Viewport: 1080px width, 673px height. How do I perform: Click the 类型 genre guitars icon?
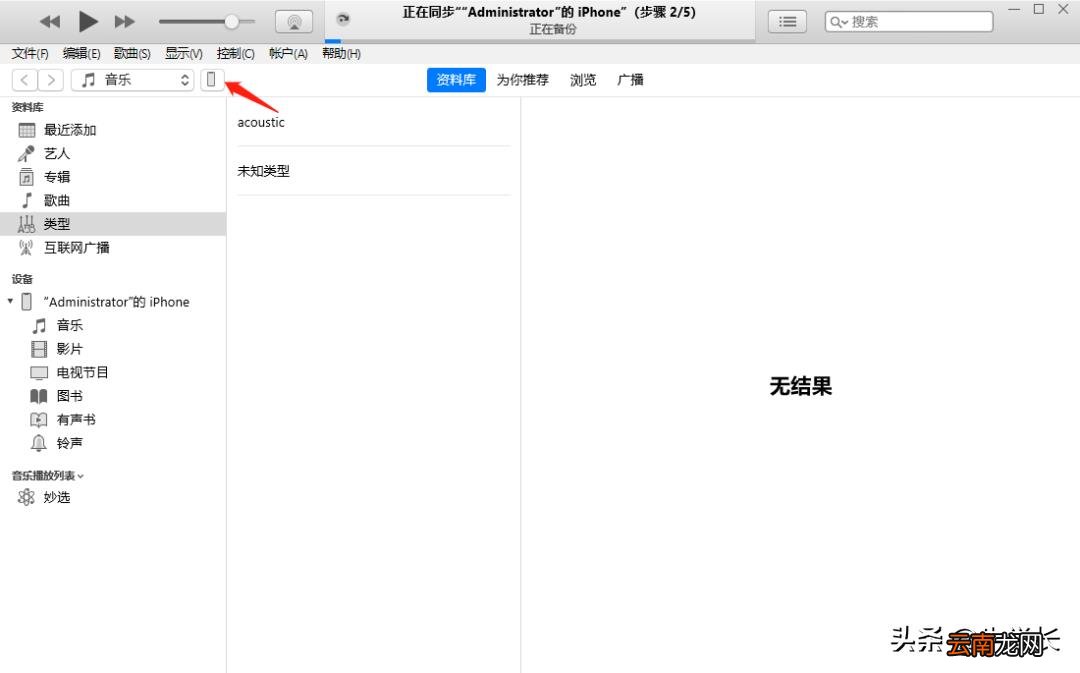click(x=26, y=224)
